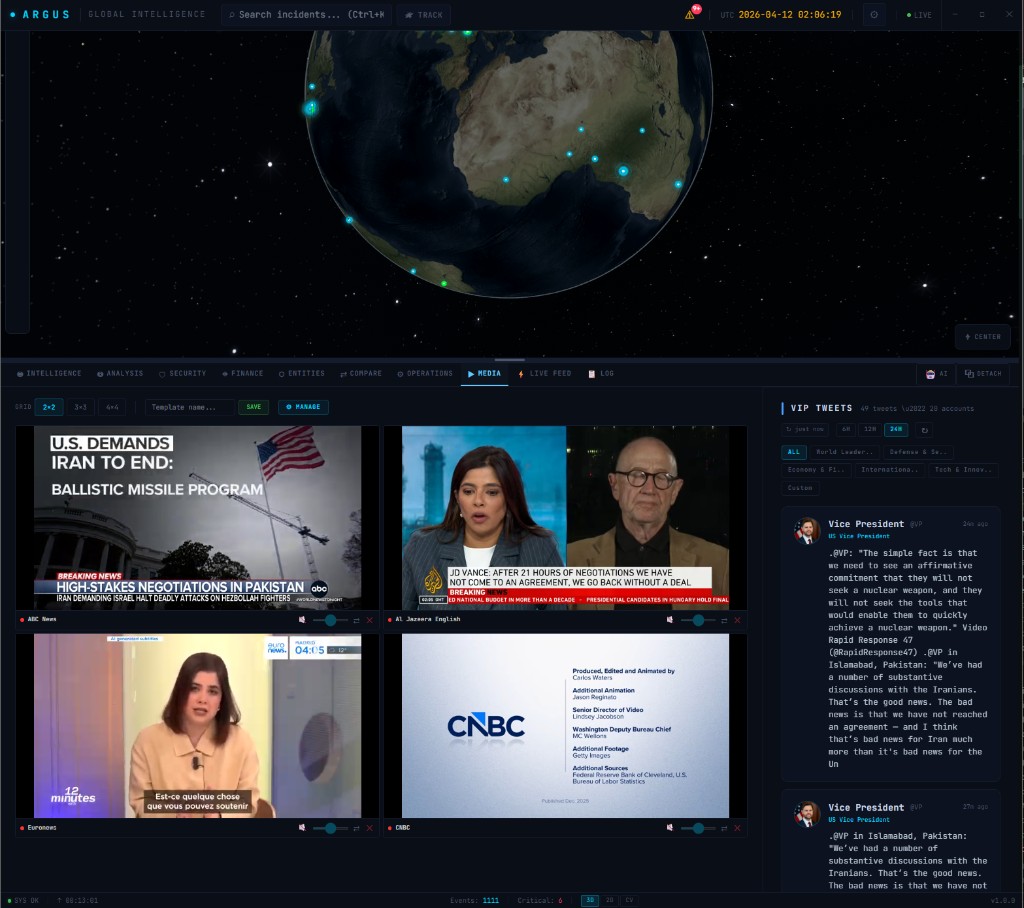Focus the Search incidents field
The image size is (1024, 908).
(306, 14)
